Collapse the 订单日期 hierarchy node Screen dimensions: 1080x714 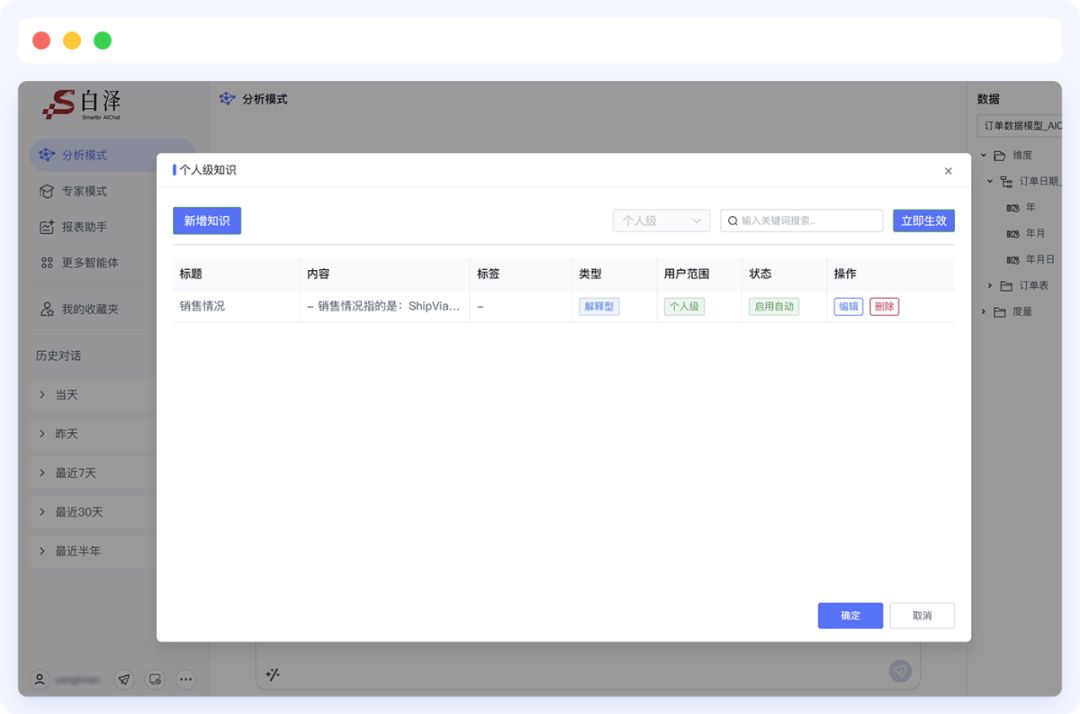pos(990,181)
